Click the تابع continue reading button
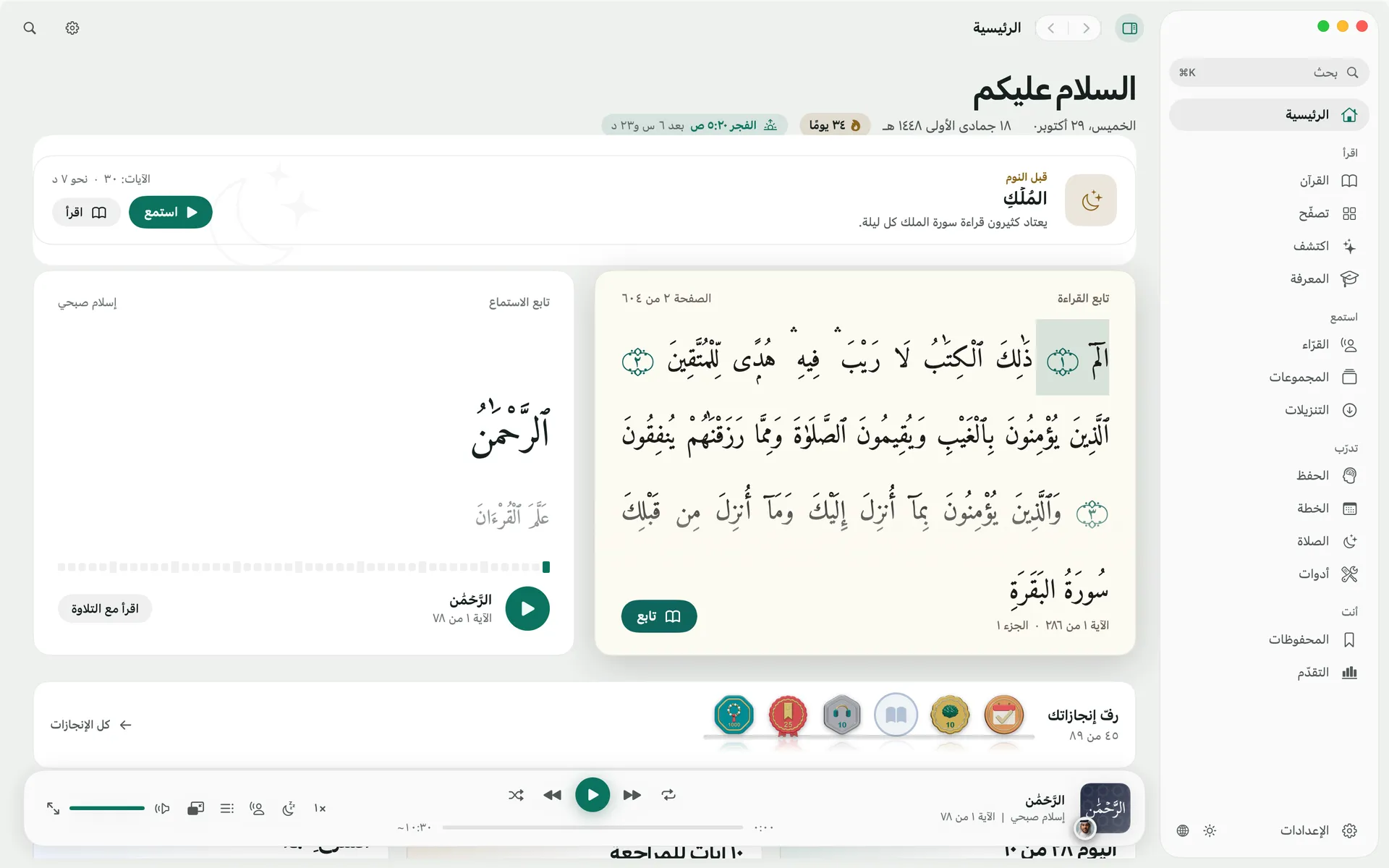The width and height of the screenshot is (1389, 868). click(659, 616)
